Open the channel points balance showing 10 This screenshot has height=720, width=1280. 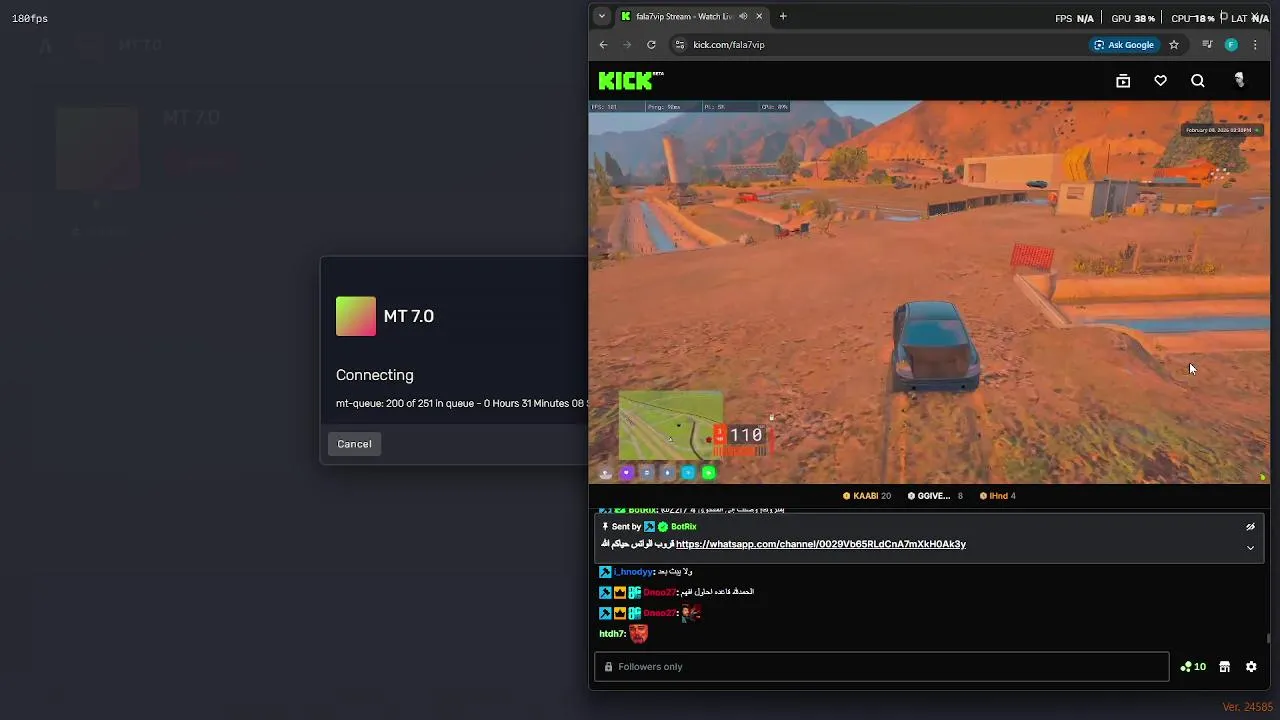[1193, 667]
